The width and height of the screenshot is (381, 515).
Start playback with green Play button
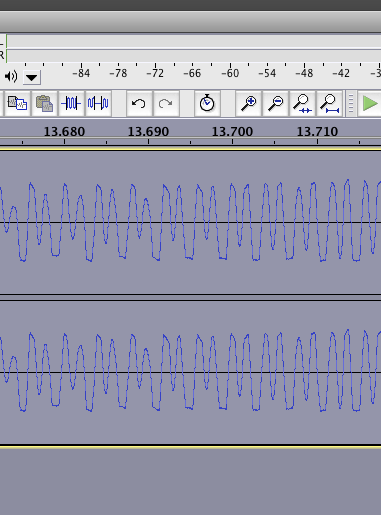coord(370,103)
